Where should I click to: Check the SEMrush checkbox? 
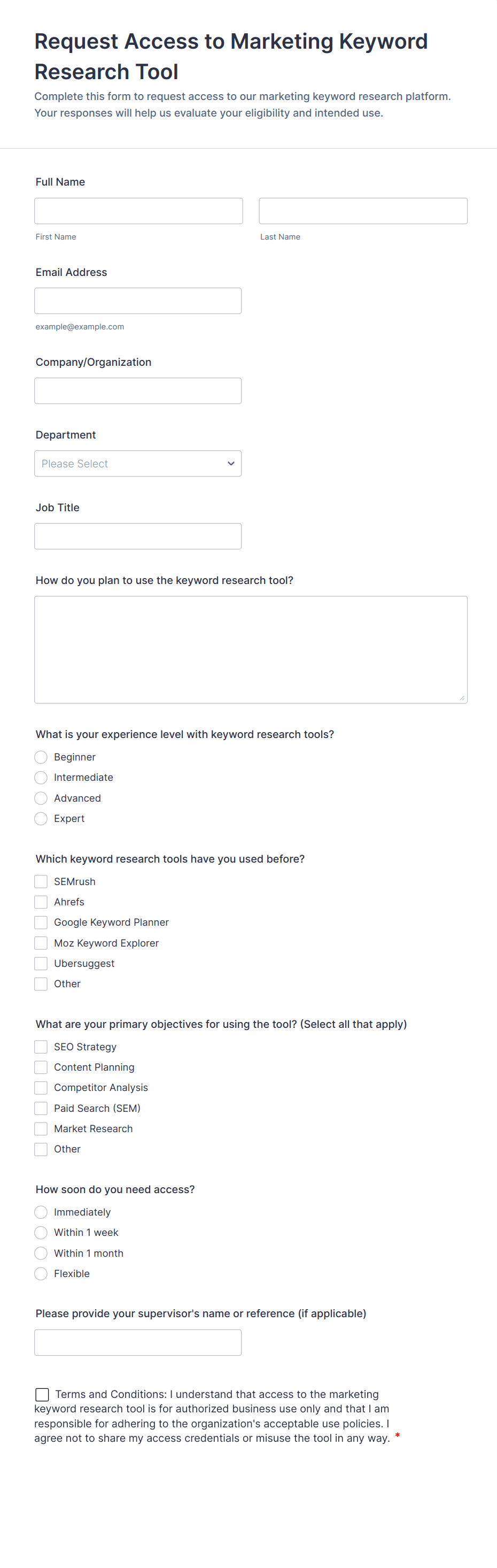click(x=41, y=881)
